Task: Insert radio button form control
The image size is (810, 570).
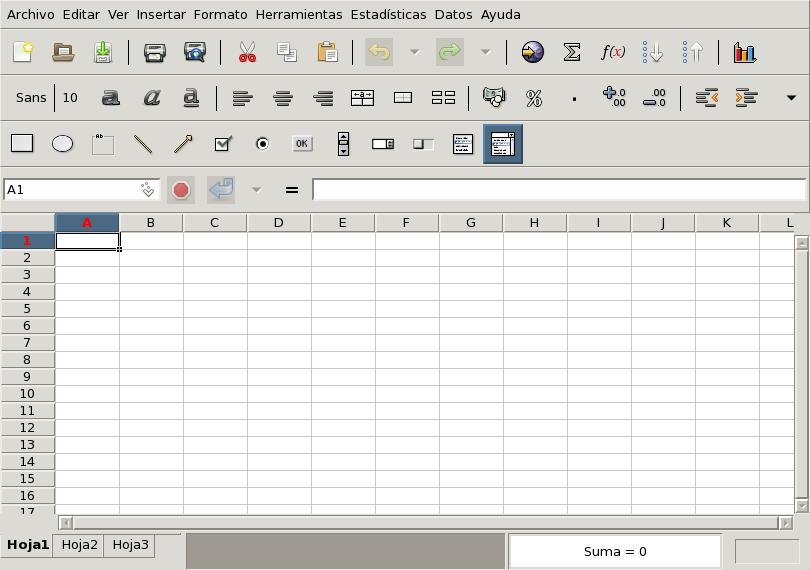Action: click(x=262, y=143)
